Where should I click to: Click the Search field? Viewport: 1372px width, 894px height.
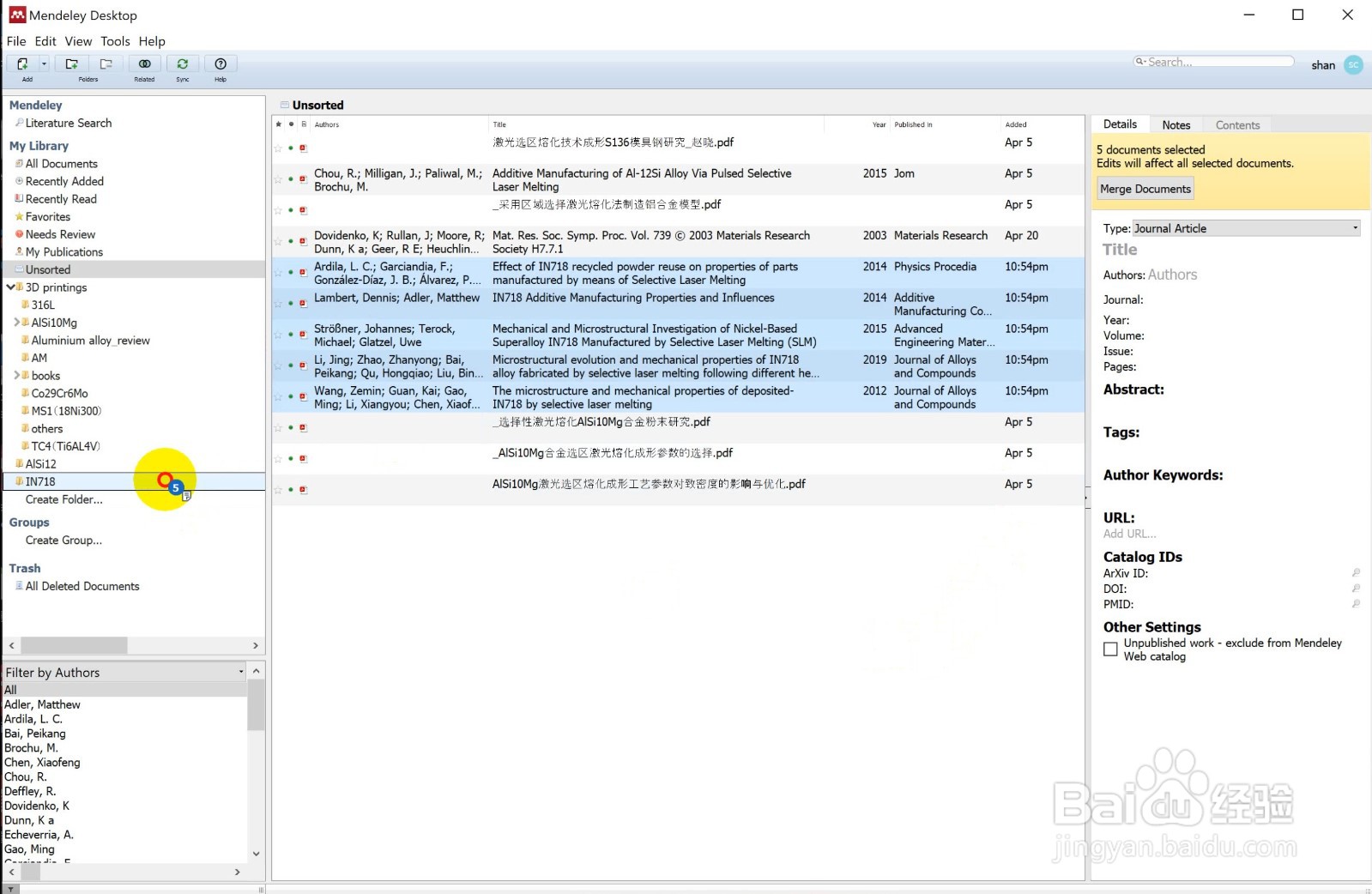(x=1213, y=62)
